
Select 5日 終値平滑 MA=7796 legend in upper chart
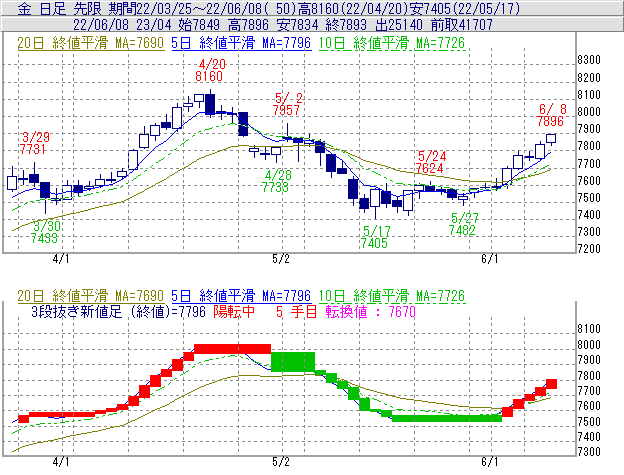241,43
